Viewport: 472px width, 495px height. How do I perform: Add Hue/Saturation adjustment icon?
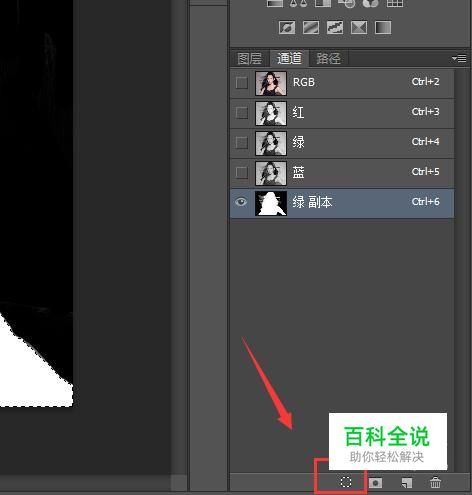[x=275, y=3]
